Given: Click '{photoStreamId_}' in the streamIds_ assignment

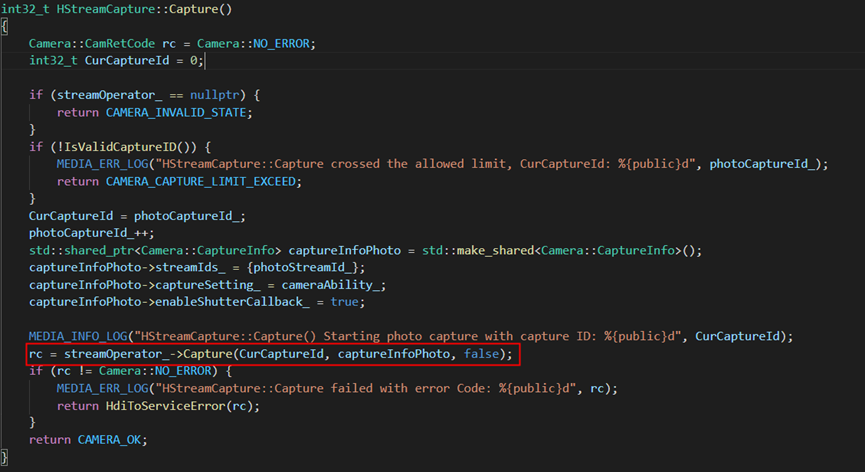Looking at the screenshot, I should (302, 267).
